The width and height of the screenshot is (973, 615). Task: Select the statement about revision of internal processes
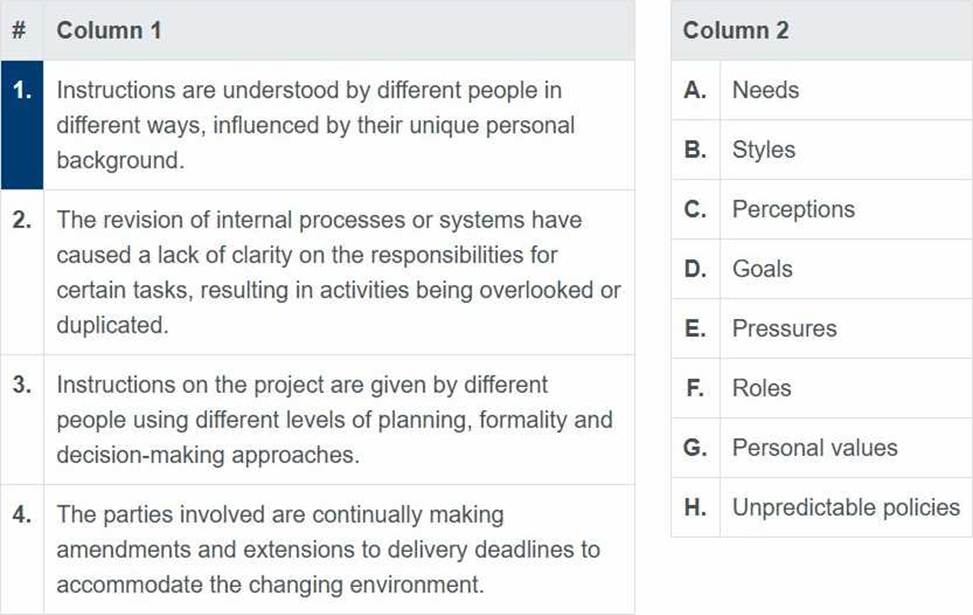point(339,272)
